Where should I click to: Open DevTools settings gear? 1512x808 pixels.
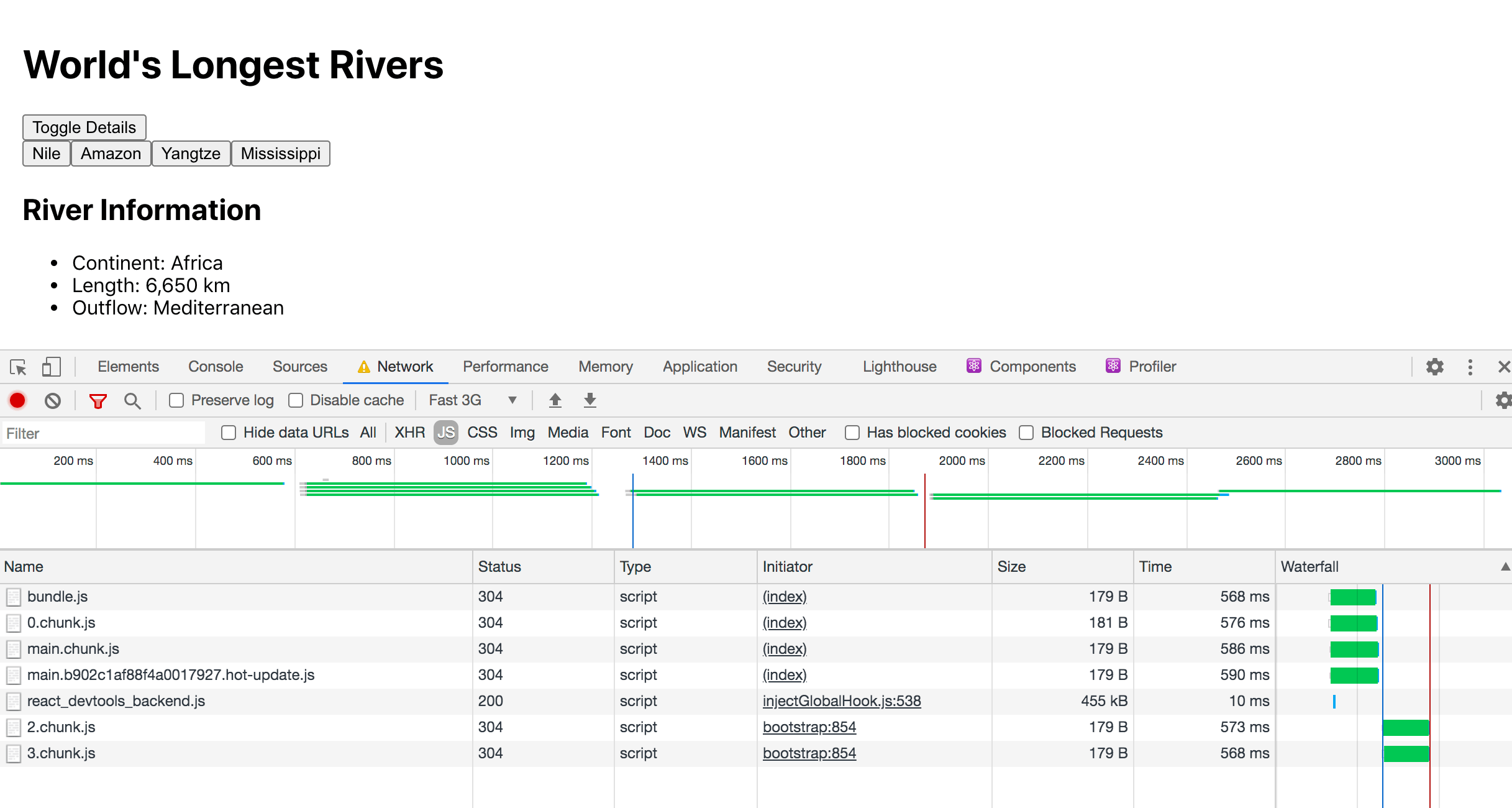(x=1434, y=367)
